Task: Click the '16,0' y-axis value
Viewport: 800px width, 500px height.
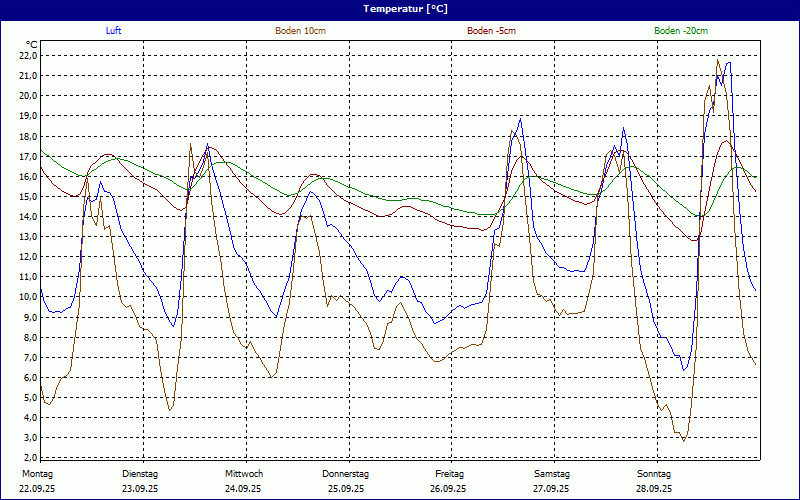Action: tap(29, 177)
